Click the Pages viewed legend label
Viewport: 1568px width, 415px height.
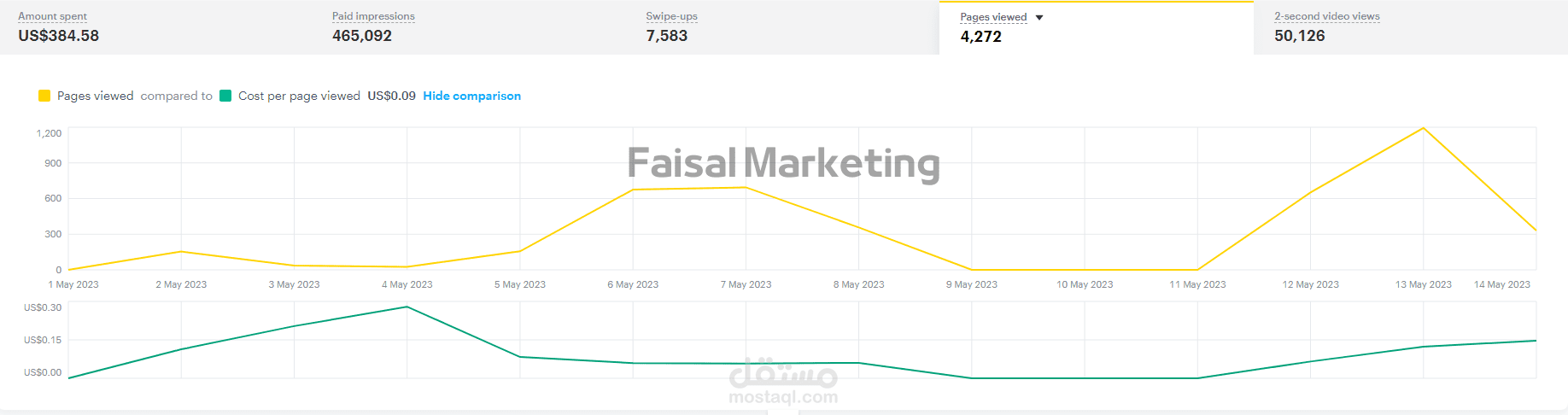[x=95, y=96]
